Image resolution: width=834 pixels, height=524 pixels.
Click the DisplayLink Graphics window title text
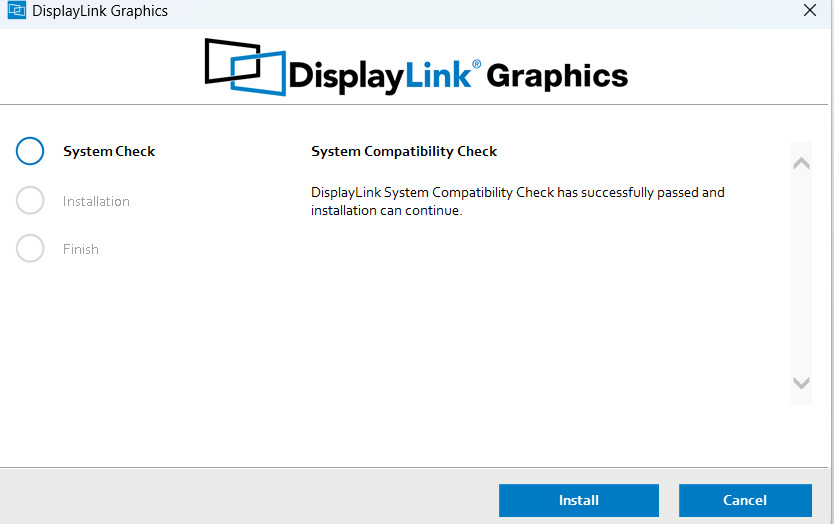pos(100,11)
